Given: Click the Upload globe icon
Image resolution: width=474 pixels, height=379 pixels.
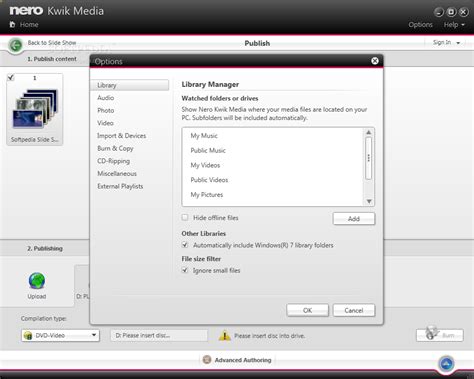Looking at the screenshot, I should click(x=37, y=280).
